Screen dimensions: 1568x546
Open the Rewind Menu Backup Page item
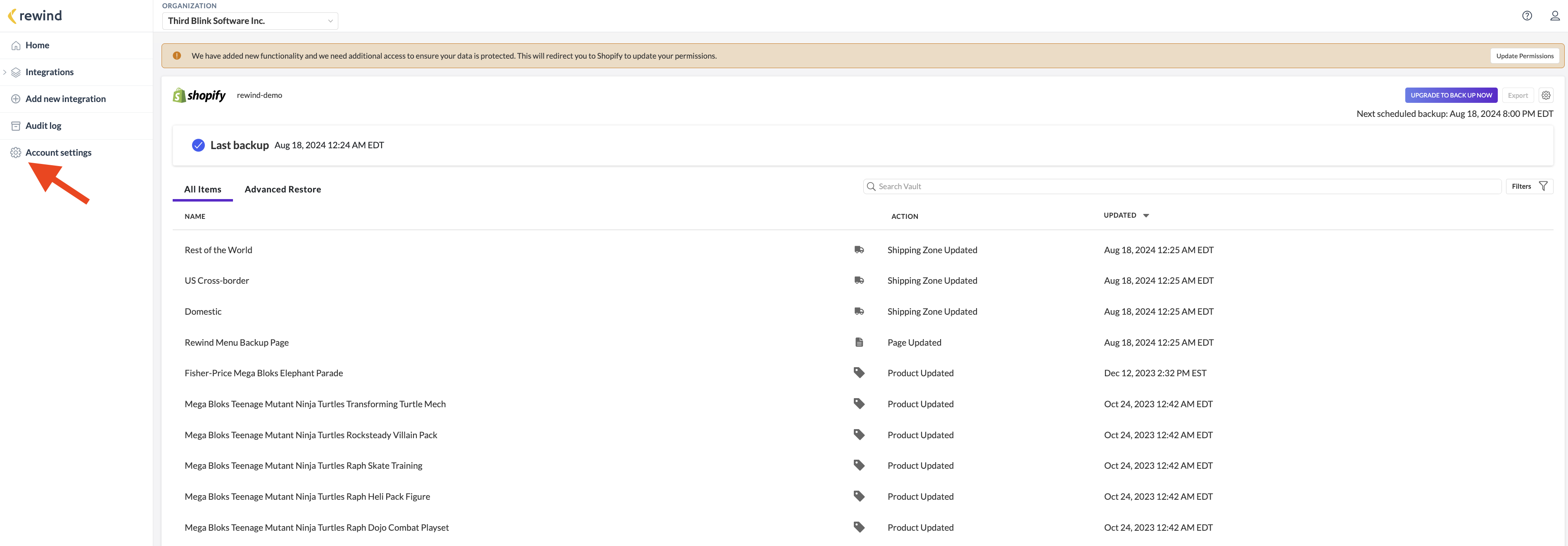coord(236,343)
